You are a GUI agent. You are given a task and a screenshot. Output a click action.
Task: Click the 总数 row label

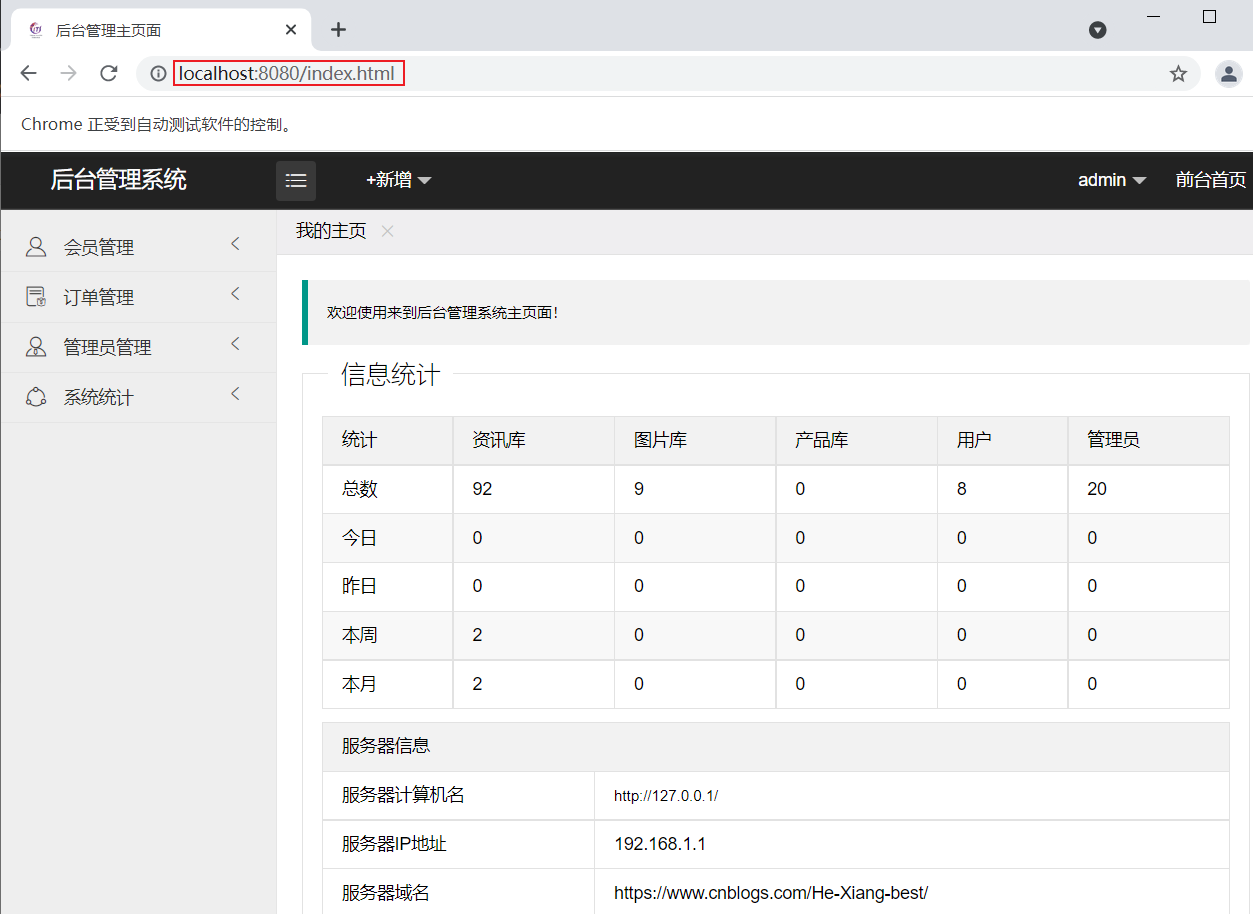(360, 489)
